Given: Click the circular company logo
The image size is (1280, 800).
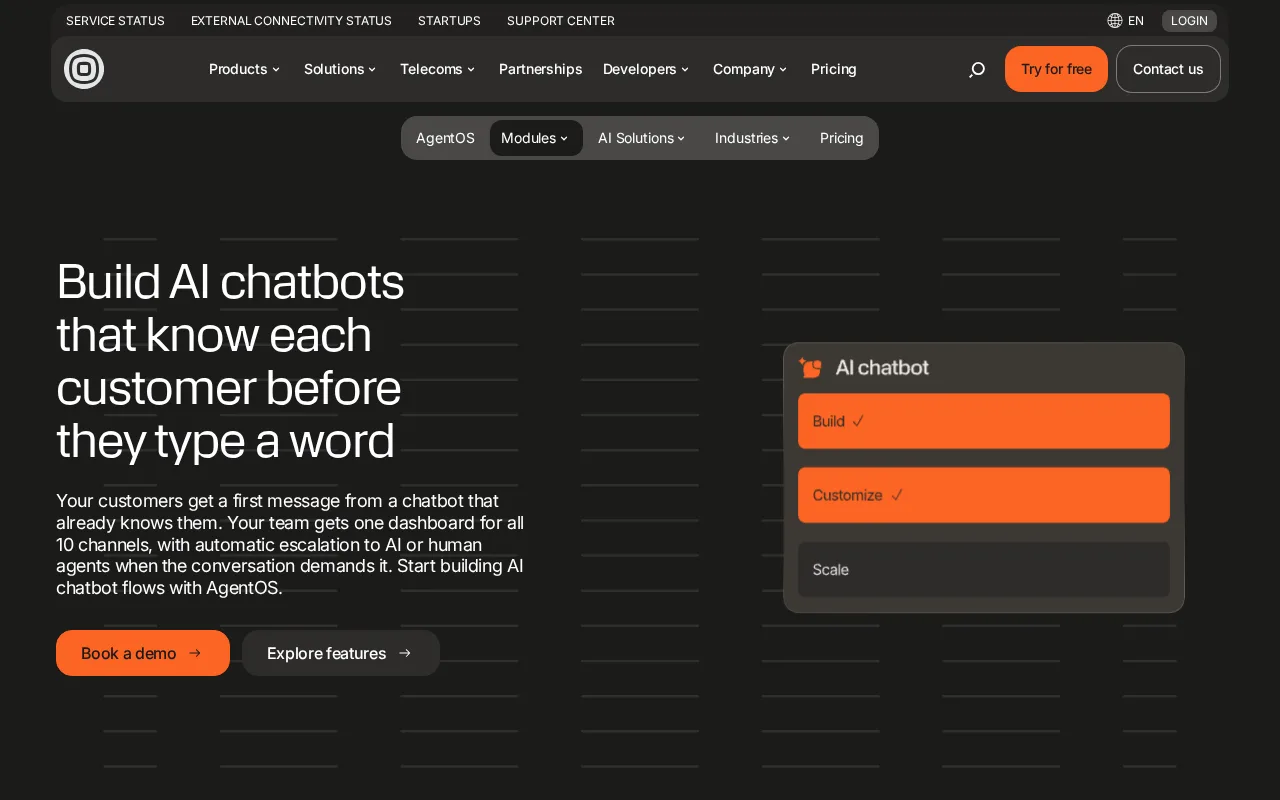Looking at the screenshot, I should click(84, 69).
